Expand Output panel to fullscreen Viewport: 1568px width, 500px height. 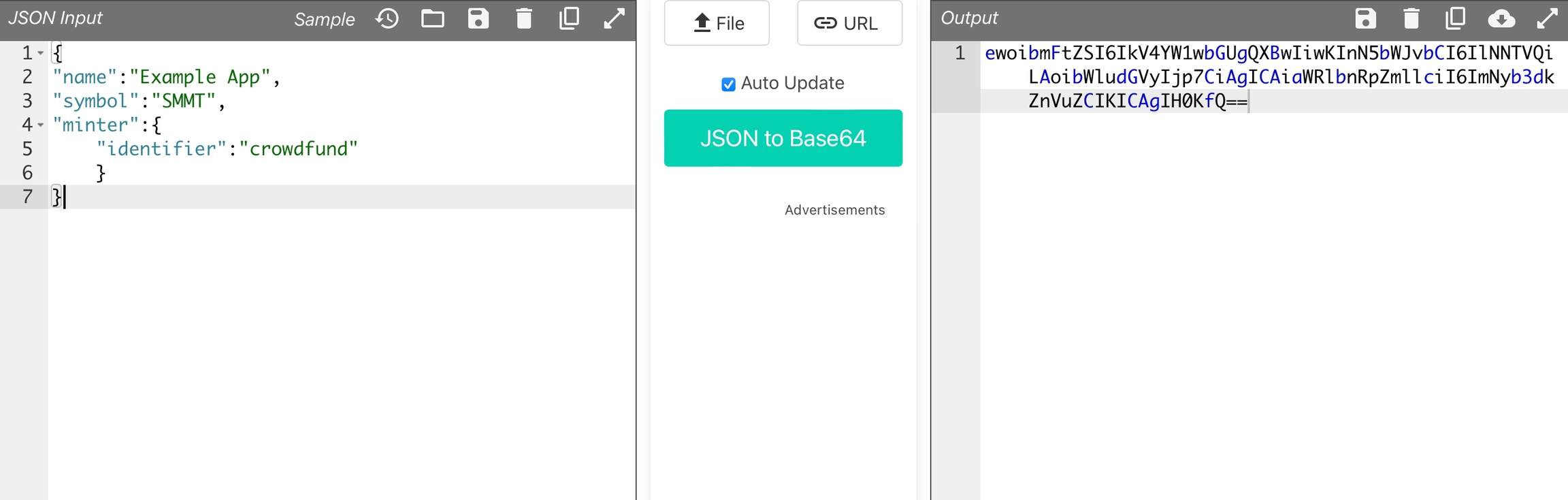coord(1547,18)
